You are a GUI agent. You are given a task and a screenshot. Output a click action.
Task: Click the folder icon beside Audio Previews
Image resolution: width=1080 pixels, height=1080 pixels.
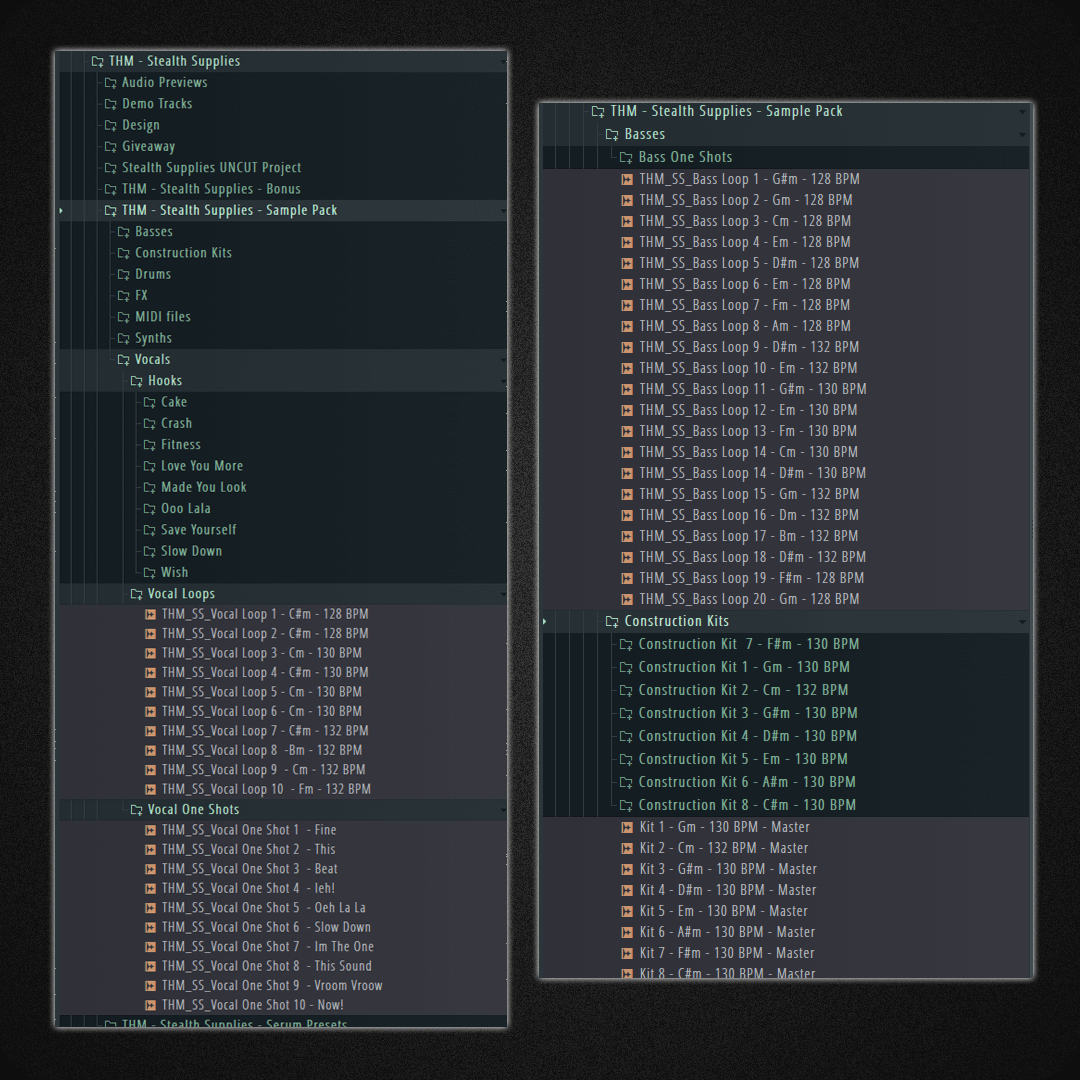coord(111,83)
